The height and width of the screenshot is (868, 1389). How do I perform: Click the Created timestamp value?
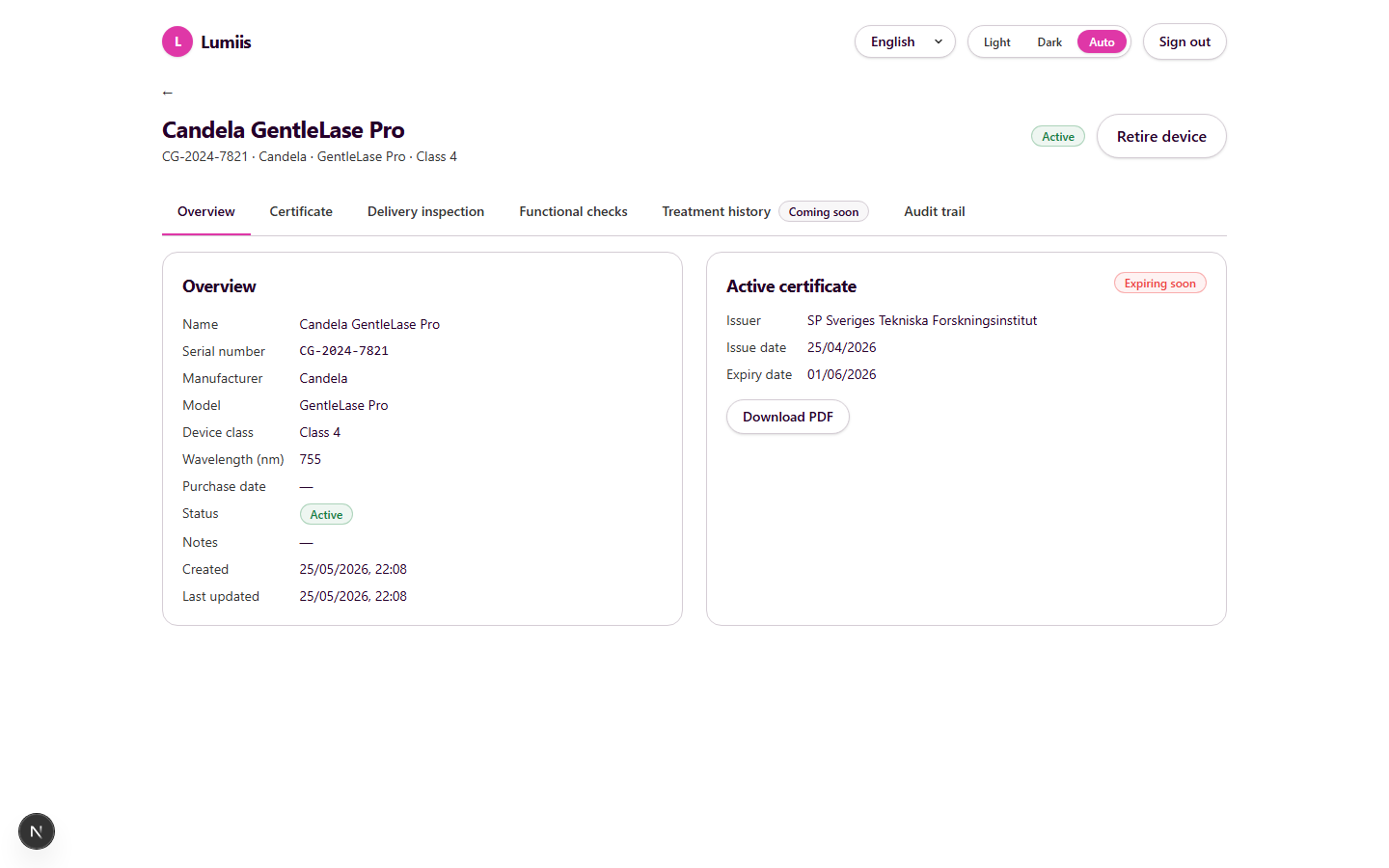coord(353,569)
